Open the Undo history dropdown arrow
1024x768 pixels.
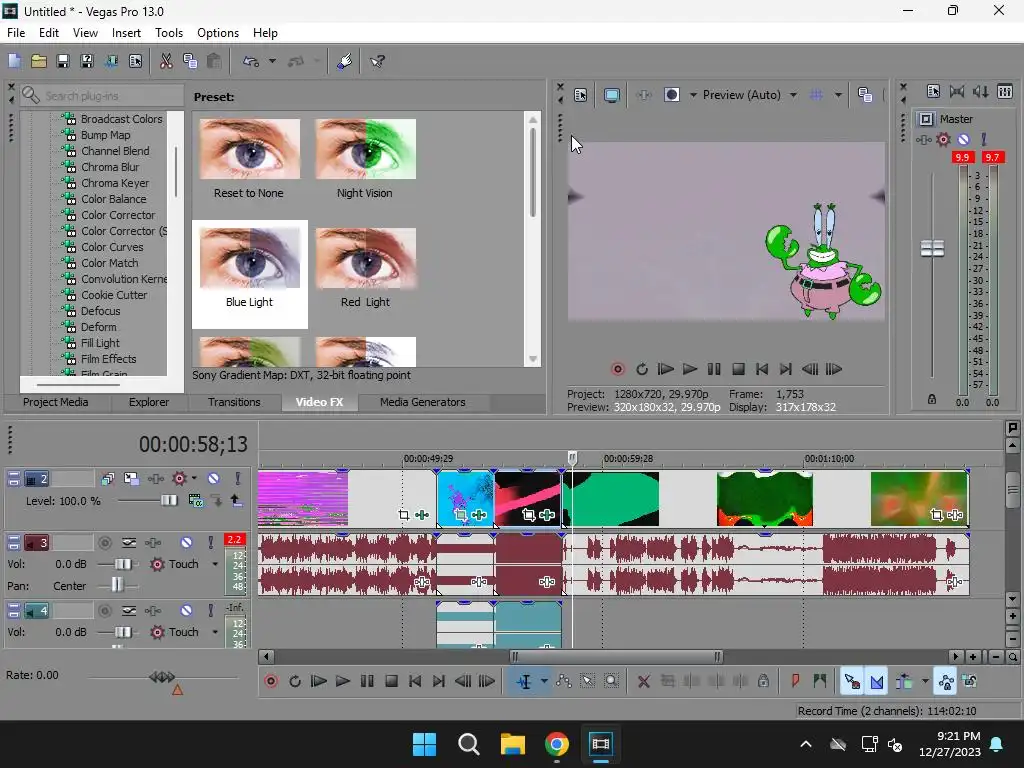click(272, 61)
